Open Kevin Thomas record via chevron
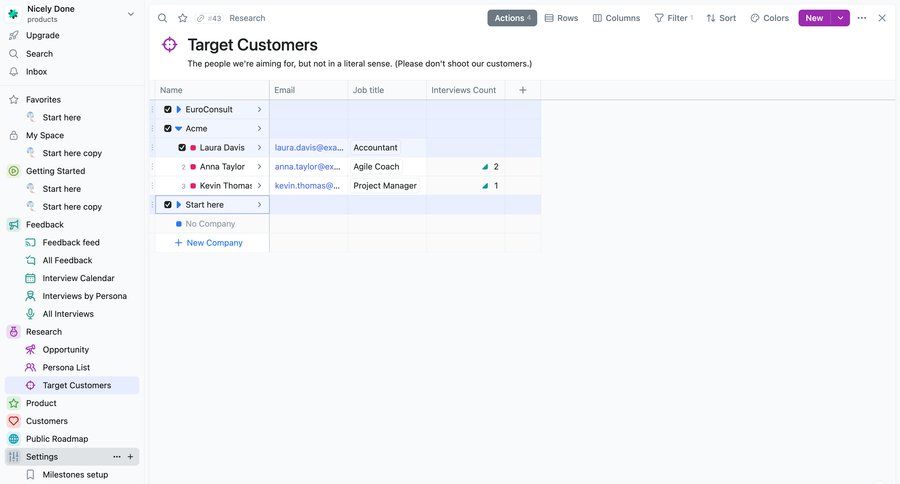The height and width of the screenshot is (484, 900). coord(259,185)
